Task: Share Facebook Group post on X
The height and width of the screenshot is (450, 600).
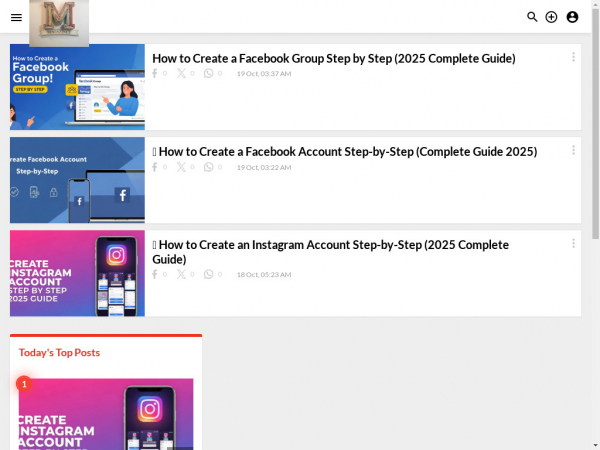Action: [x=181, y=73]
